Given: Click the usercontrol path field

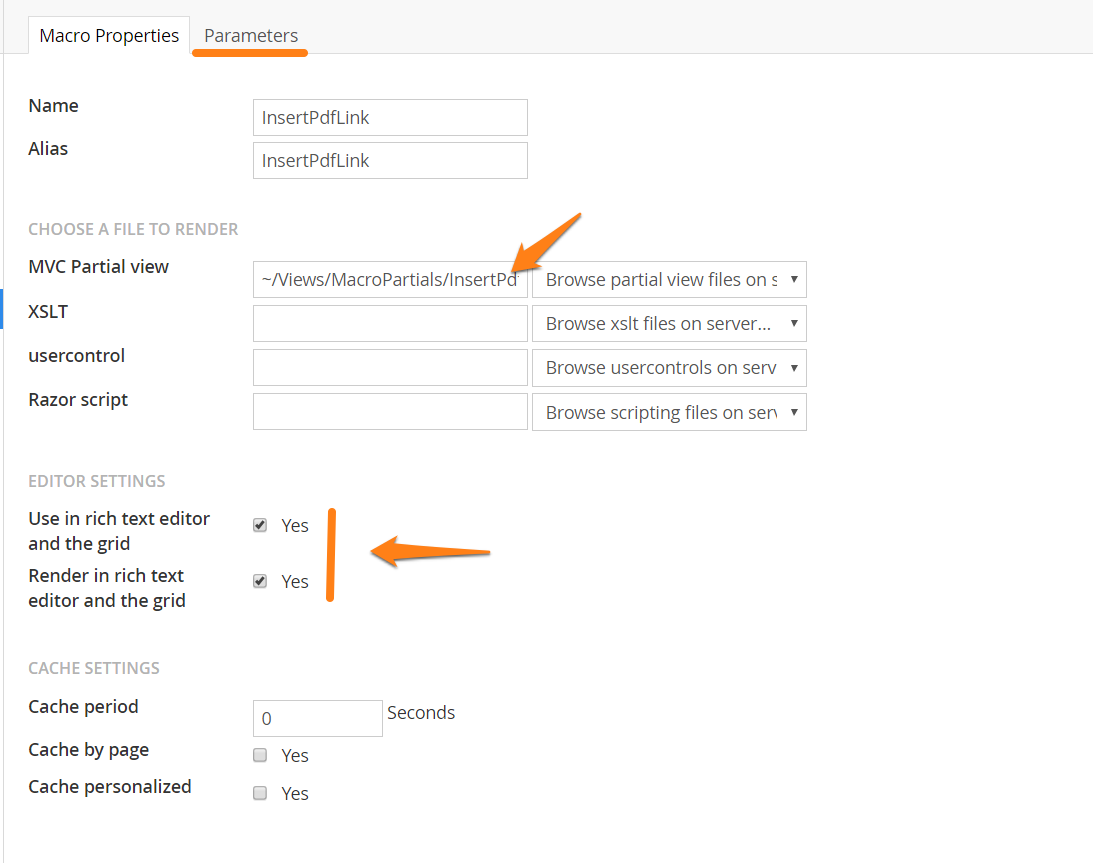Looking at the screenshot, I should click(x=390, y=368).
